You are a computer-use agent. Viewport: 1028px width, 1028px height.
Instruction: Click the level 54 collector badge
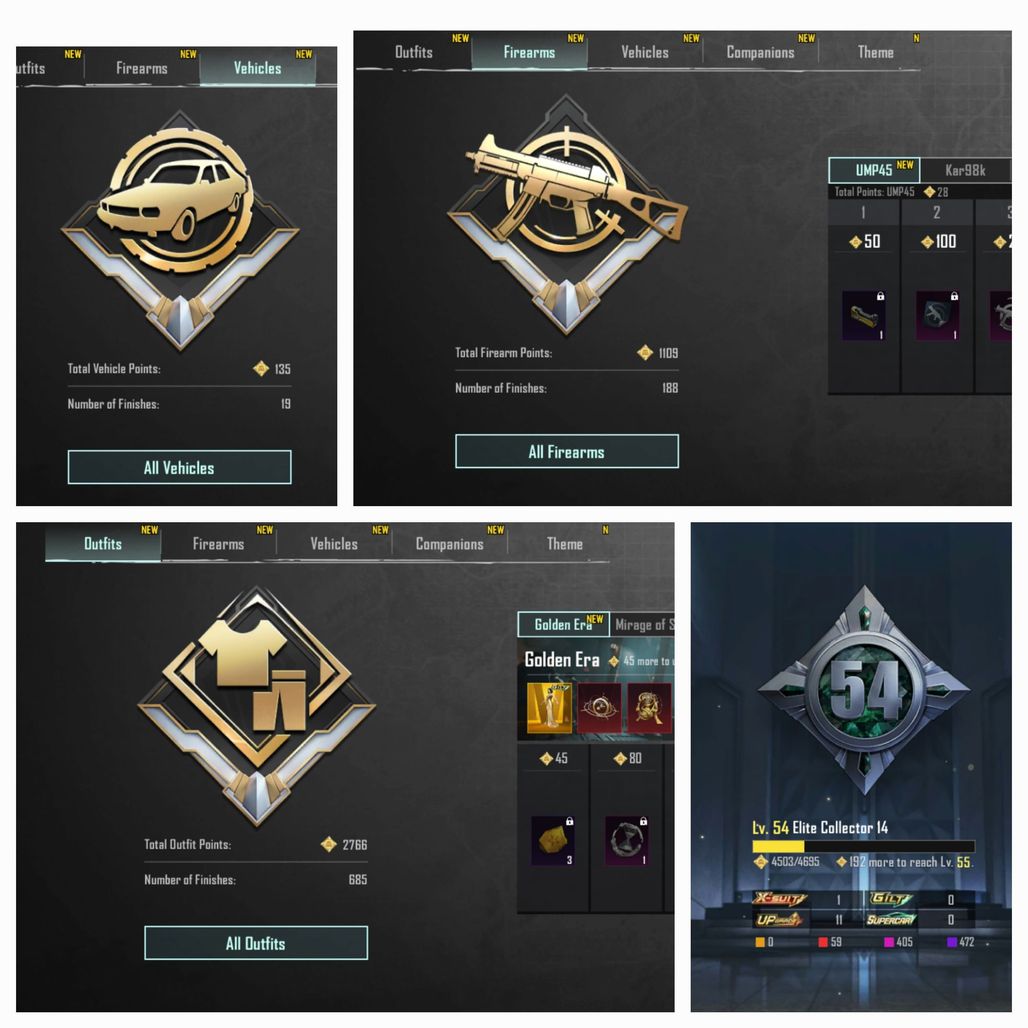coord(864,690)
